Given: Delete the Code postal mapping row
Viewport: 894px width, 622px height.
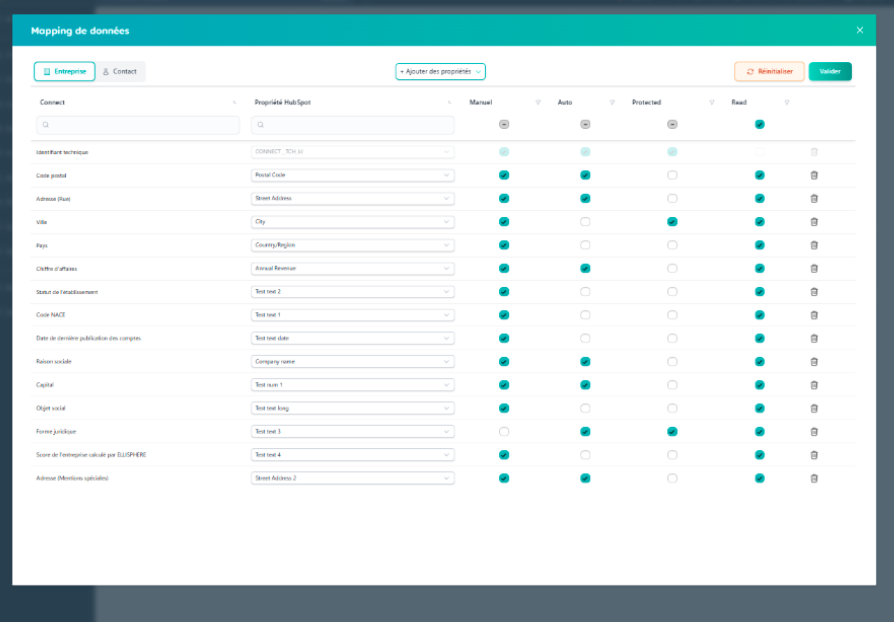Looking at the screenshot, I should coord(814,175).
